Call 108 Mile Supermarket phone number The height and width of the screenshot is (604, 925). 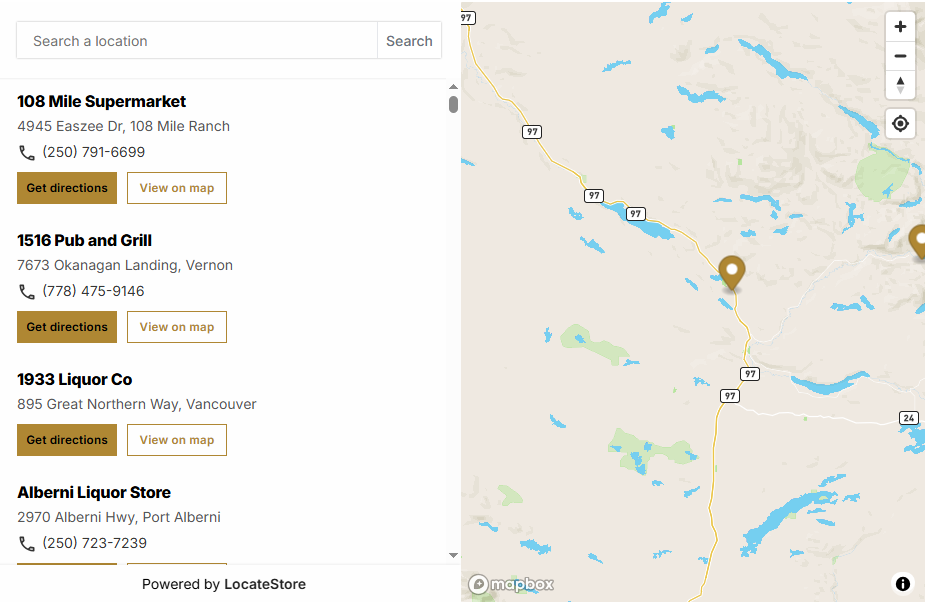[x=93, y=153]
